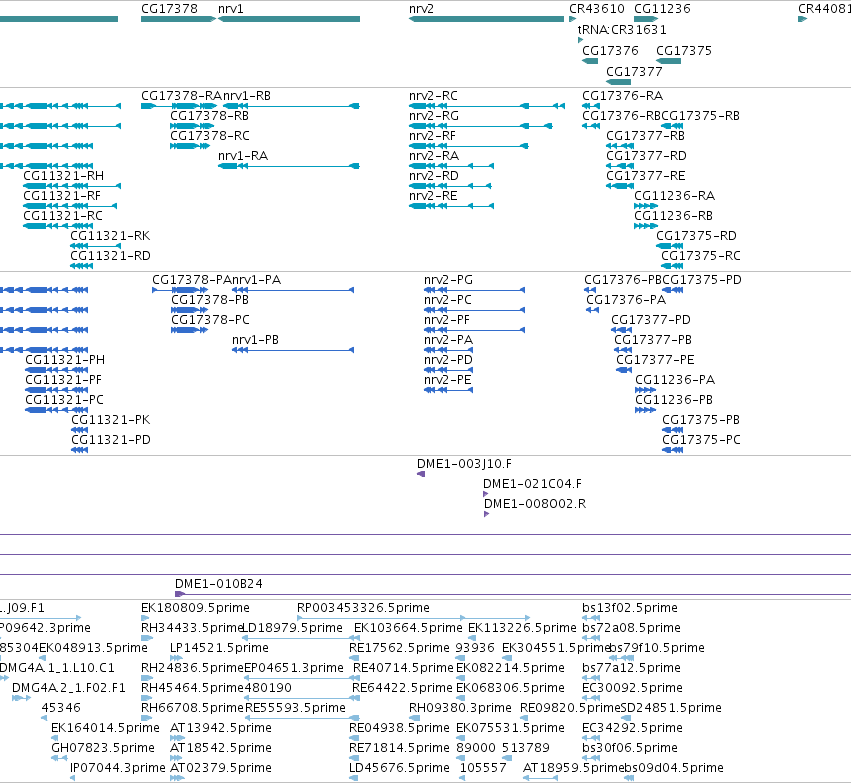Select the DMG4A2_1.F02.F1 label
This screenshot has height=783, width=851.
[69, 688]
